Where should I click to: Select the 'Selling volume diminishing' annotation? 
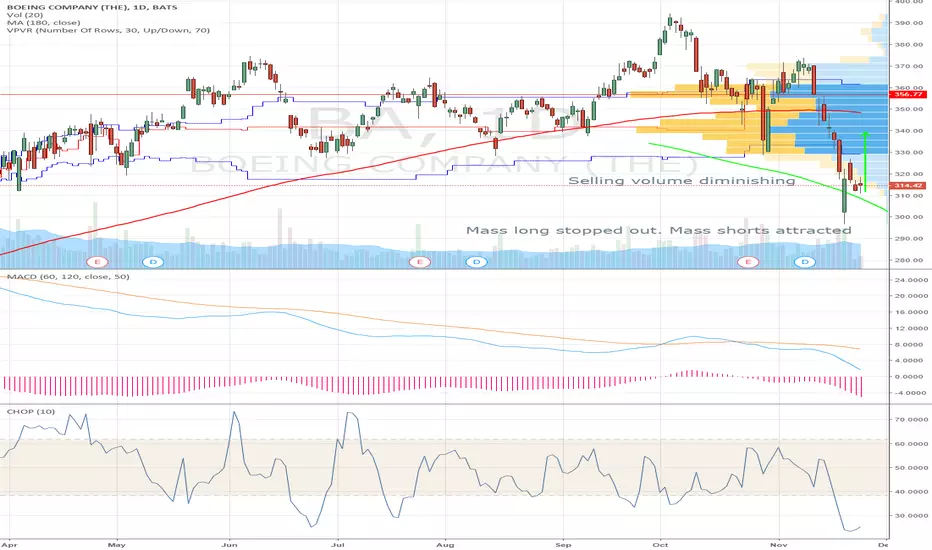[682, 180]
